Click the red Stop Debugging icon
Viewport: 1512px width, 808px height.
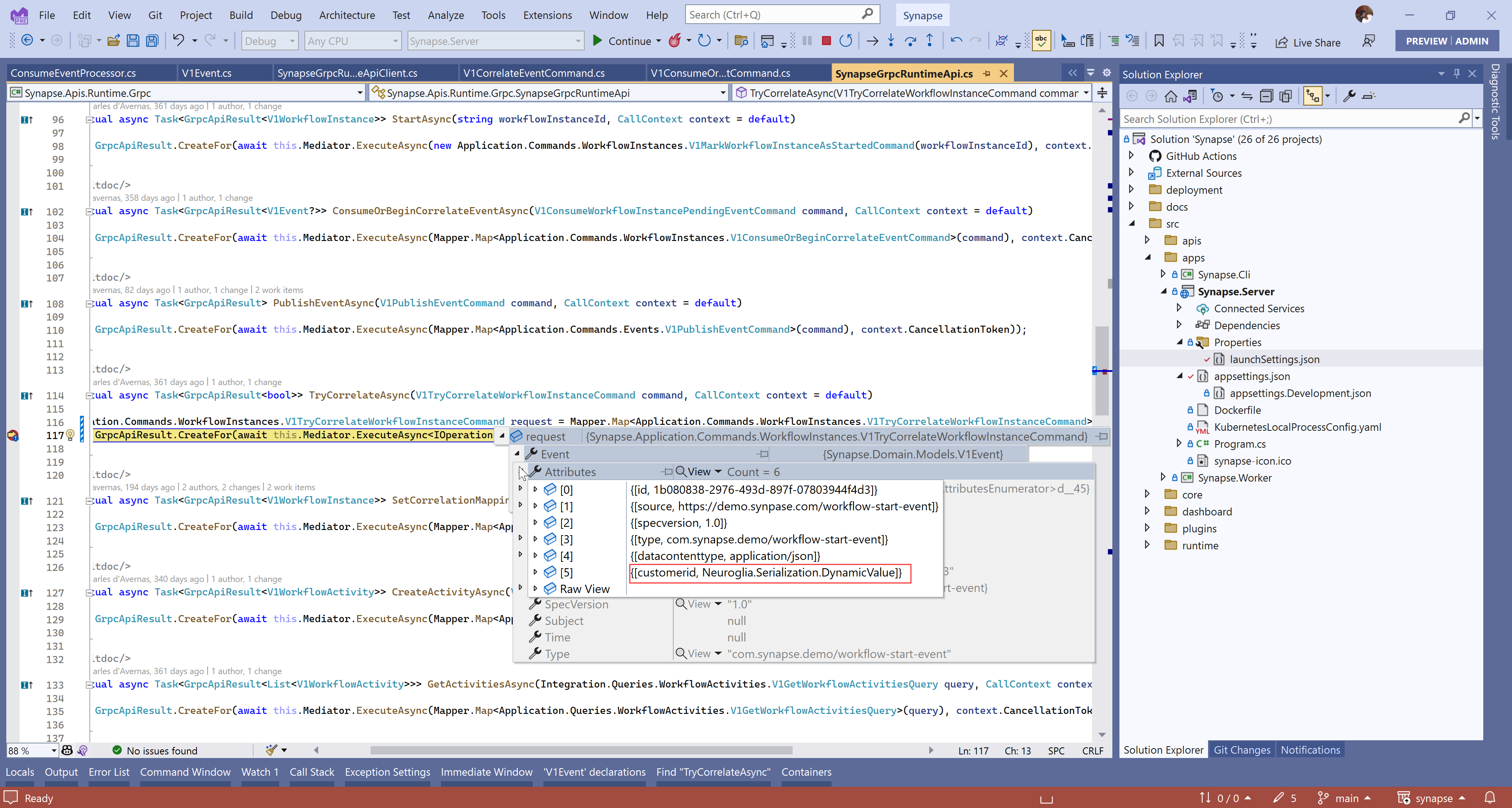[x=826, y=41]
